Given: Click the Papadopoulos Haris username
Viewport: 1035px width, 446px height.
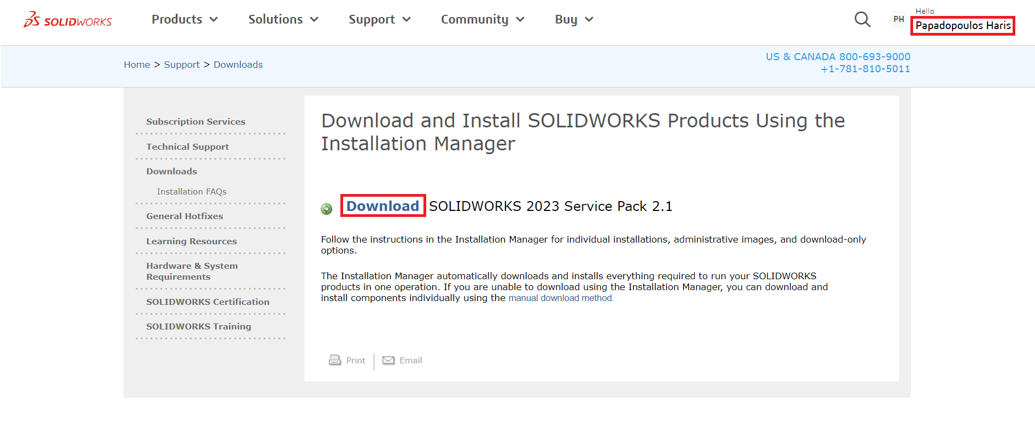Looking at the screenshot, I should [x=963, y=26].
